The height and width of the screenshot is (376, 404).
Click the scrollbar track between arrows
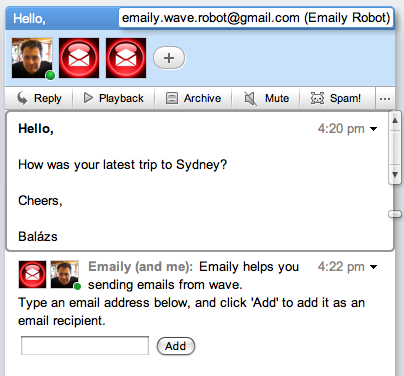395,148
